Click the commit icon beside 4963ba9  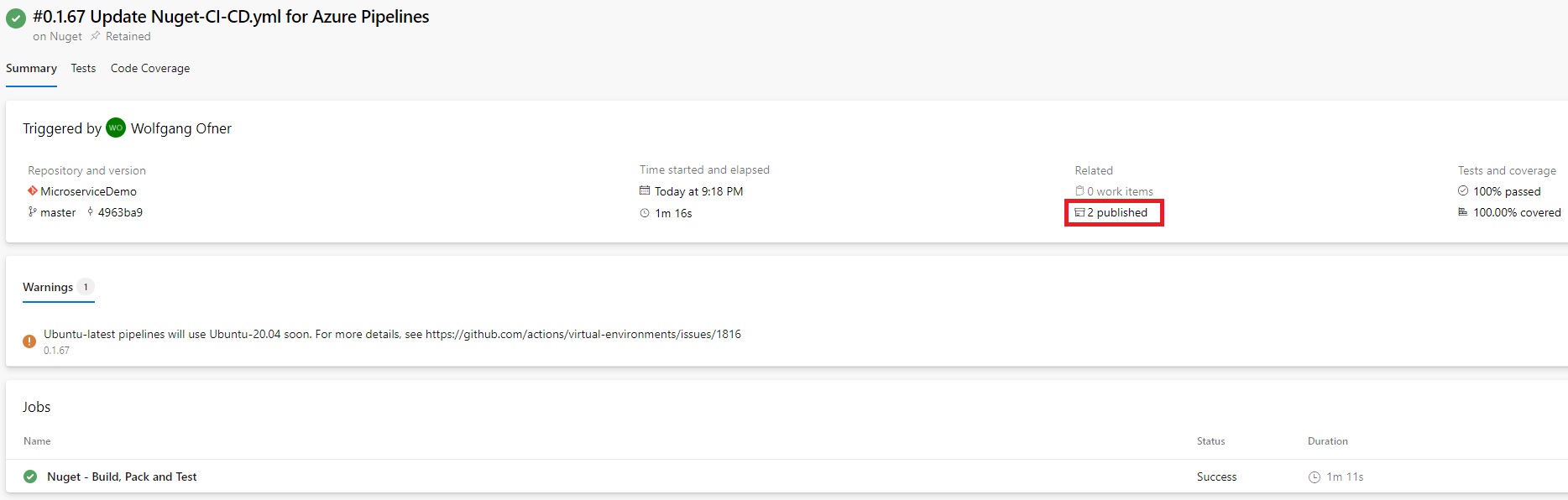coord(90,212)
